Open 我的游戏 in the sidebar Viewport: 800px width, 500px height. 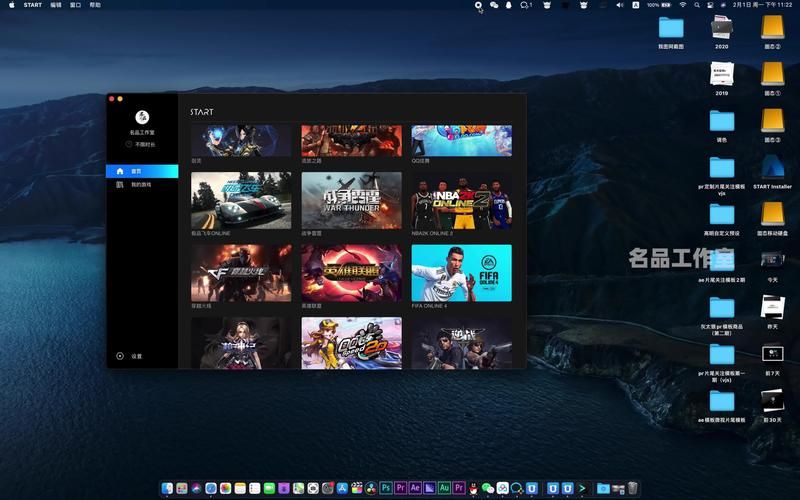coord(141,185)
